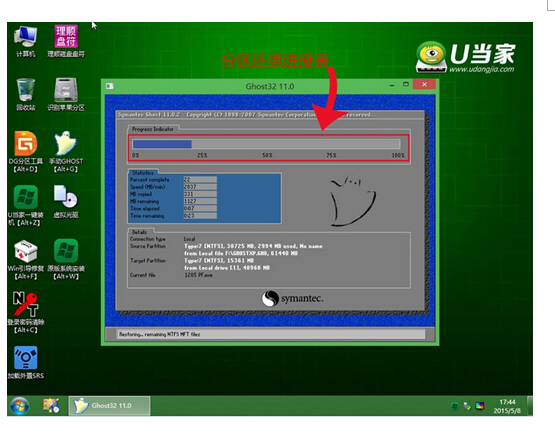Click the blue restore progress bar

coord(266,144)
